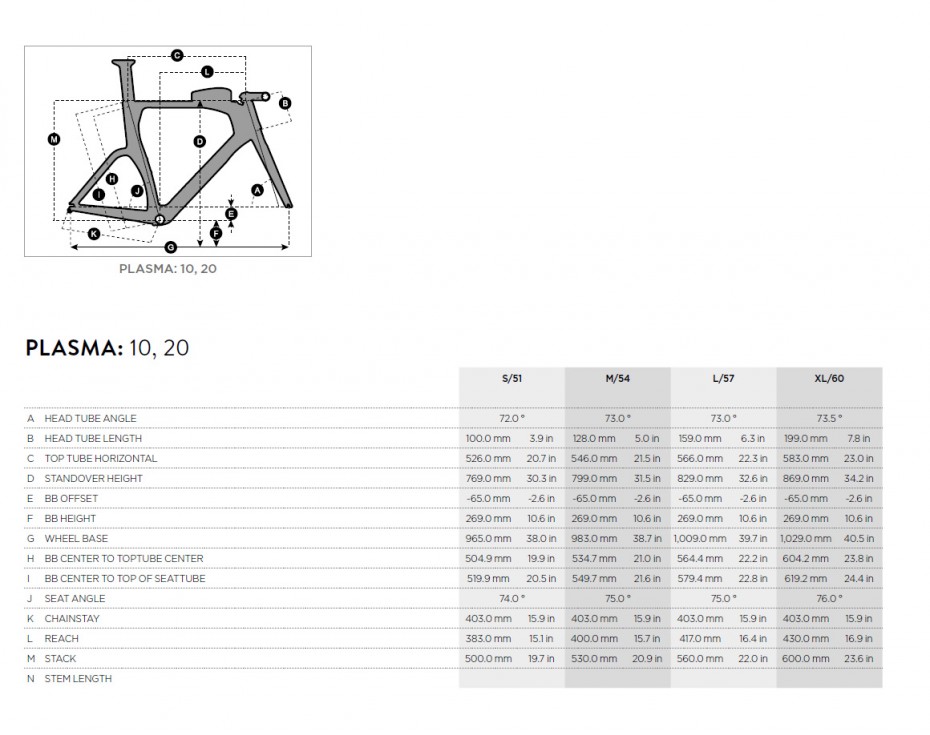This screenshot has height=735, width=930.
Task: Click the F BB height marker in diagram
Action: coord(216,233)
